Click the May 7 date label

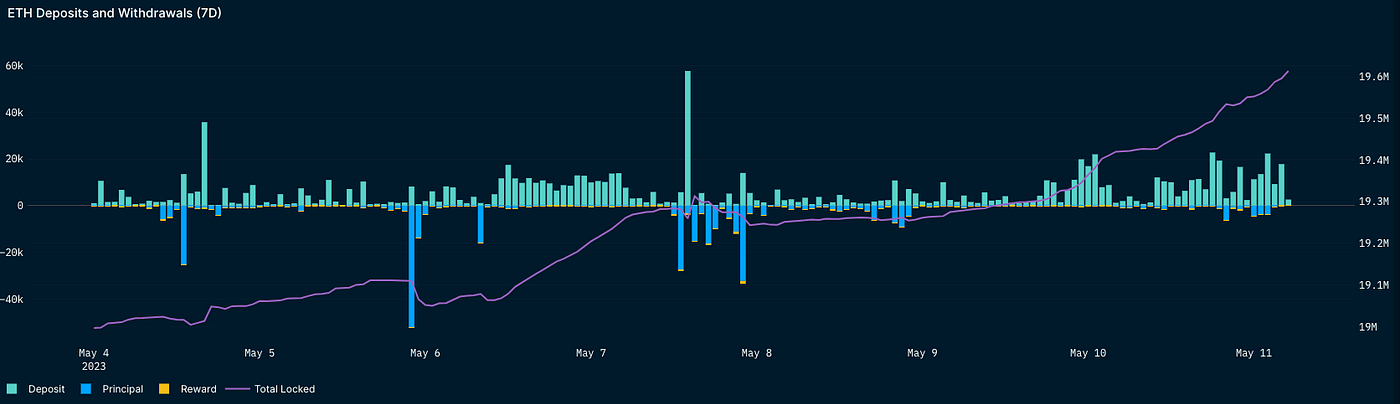click(591, 353)
